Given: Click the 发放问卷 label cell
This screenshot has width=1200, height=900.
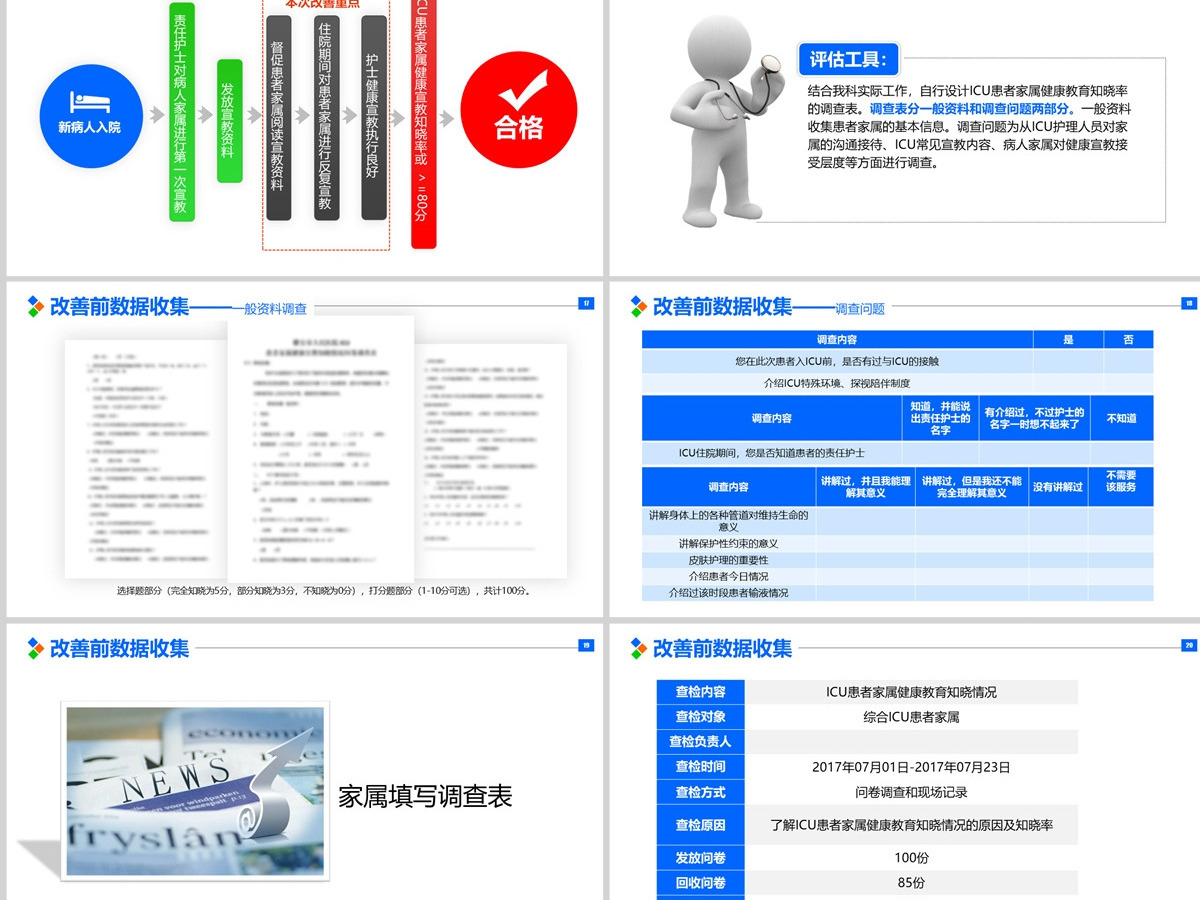Looking at the screenshot, I should pyautogui.click(x=700, y=858).
